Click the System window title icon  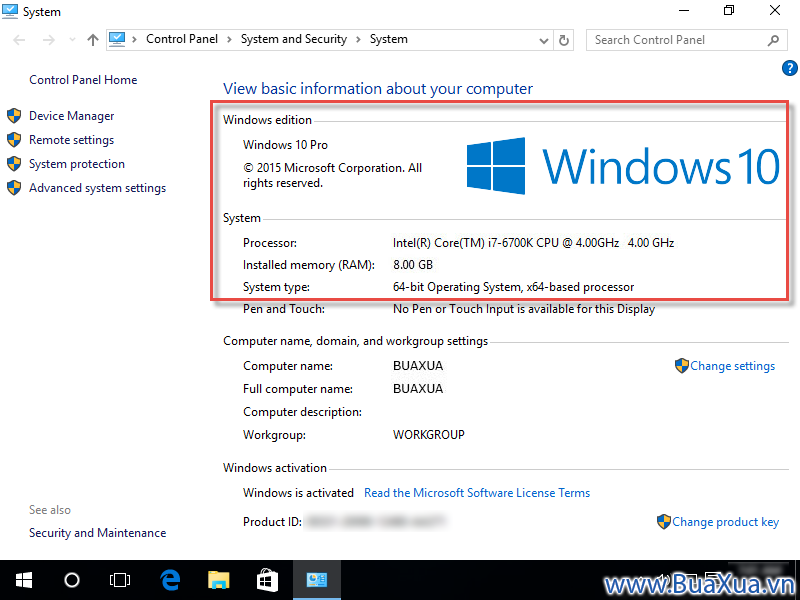tap(10, 11)
